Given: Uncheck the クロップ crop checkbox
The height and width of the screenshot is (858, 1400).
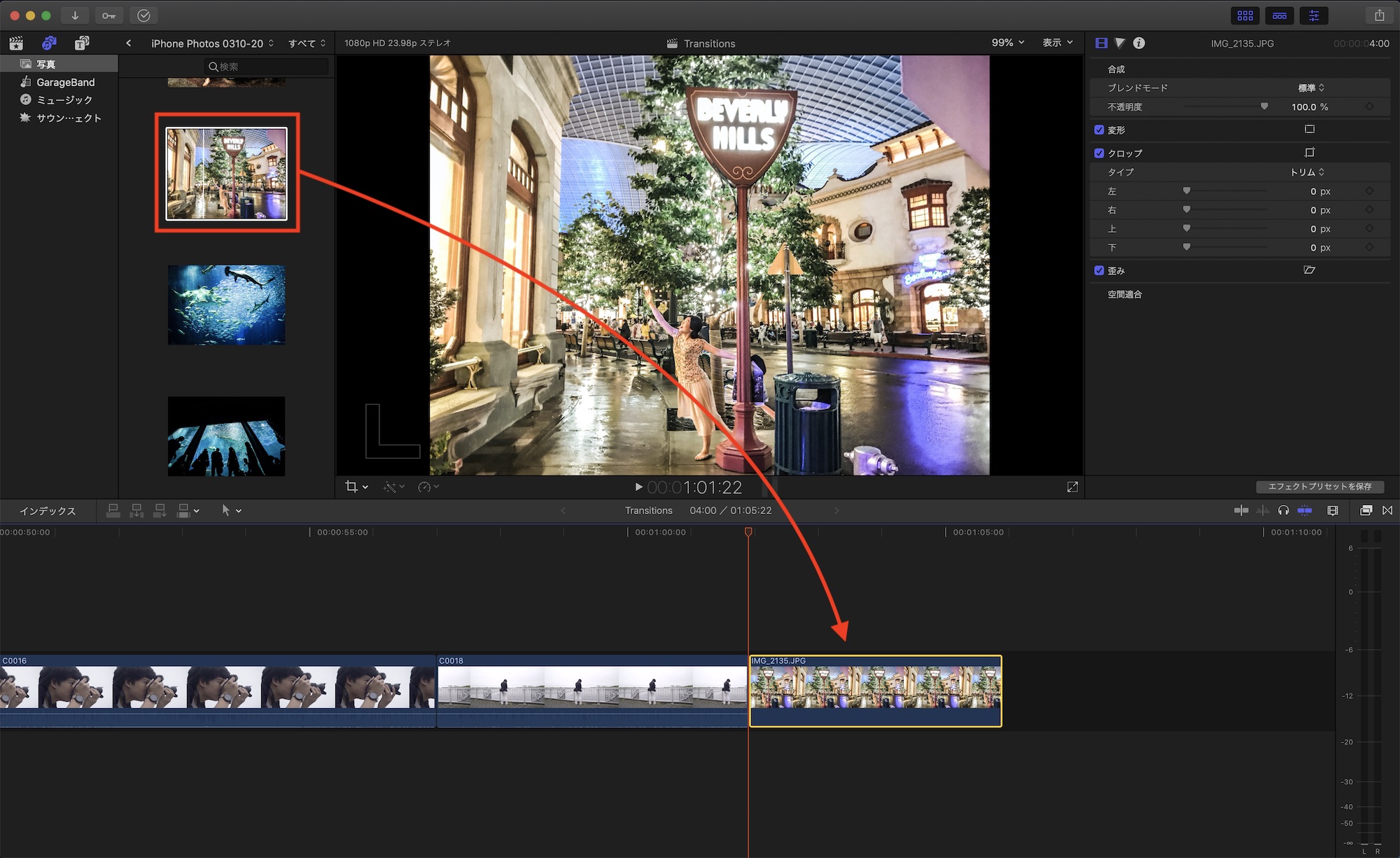Looking at the screenshot, I should click(1099, 153).
